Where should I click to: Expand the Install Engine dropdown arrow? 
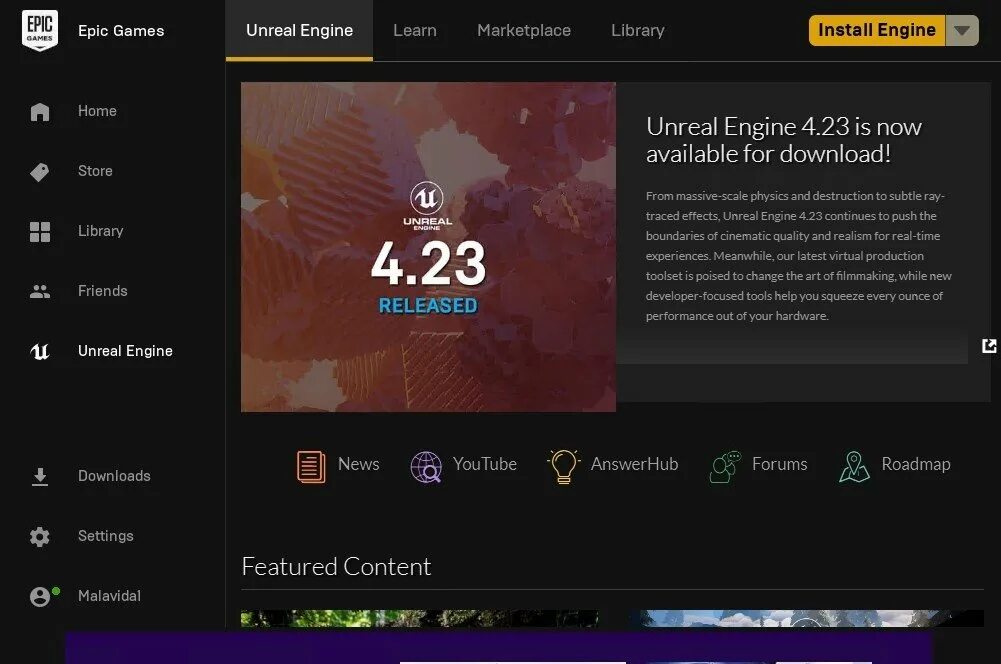pyautogui.click(x=962, y=30)
